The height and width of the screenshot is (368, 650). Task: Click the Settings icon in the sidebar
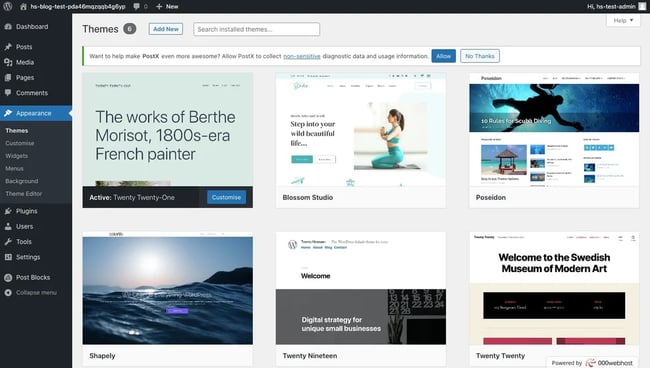pyautogui.click(x=8, y=257)
